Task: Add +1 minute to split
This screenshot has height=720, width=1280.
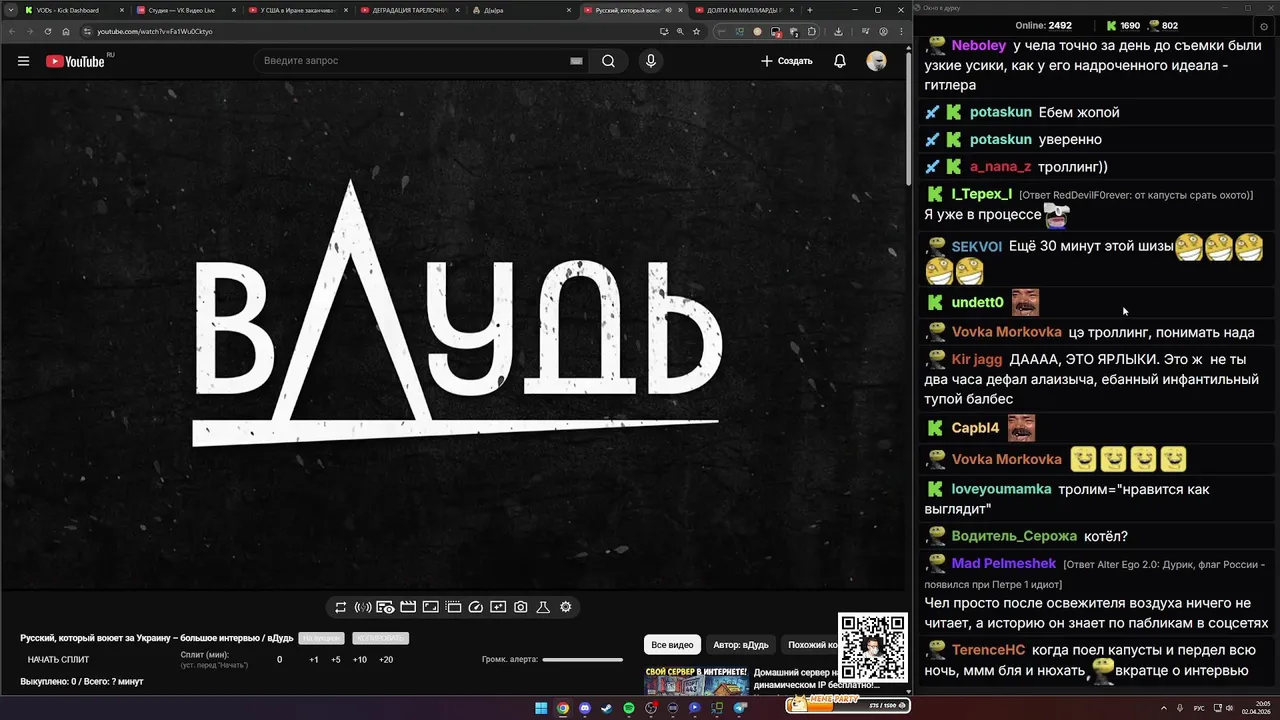Action: pos(314,660)
